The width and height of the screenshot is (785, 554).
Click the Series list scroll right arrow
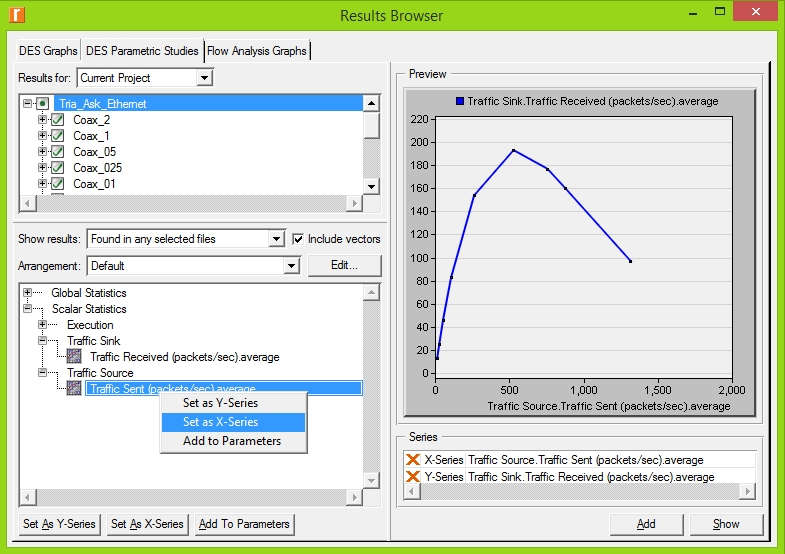[x=747, y=491]
